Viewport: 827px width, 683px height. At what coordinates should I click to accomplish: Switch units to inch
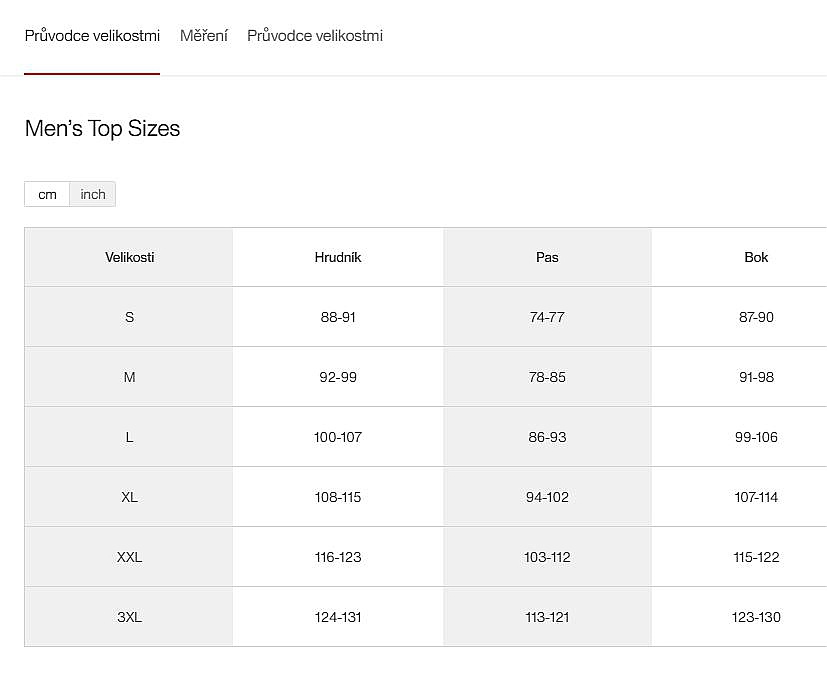tap(93, 194)
